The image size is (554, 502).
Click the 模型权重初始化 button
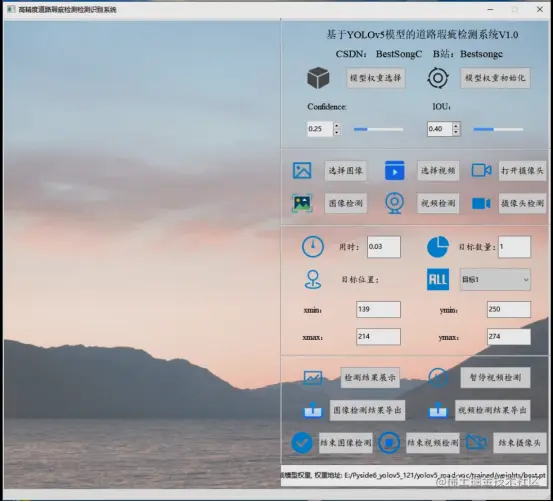495,78
